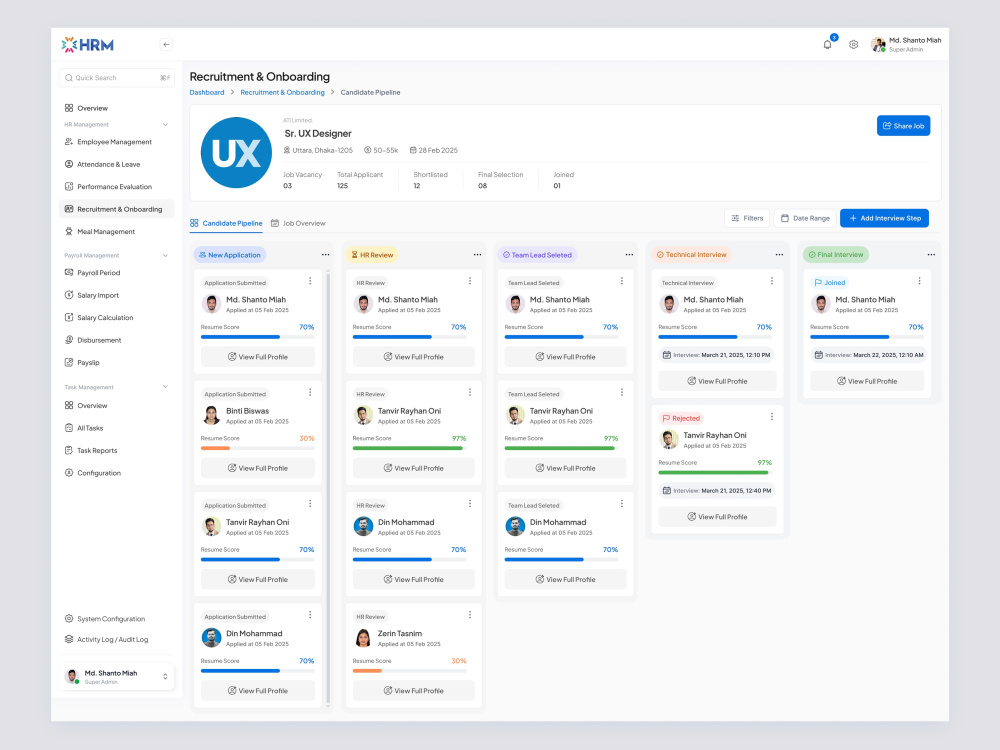This screenshot has width=1000, height=750.
Task: Open options menu for Team Lead Seleted column
Action: pyautogui.click(x=629, y=254)
